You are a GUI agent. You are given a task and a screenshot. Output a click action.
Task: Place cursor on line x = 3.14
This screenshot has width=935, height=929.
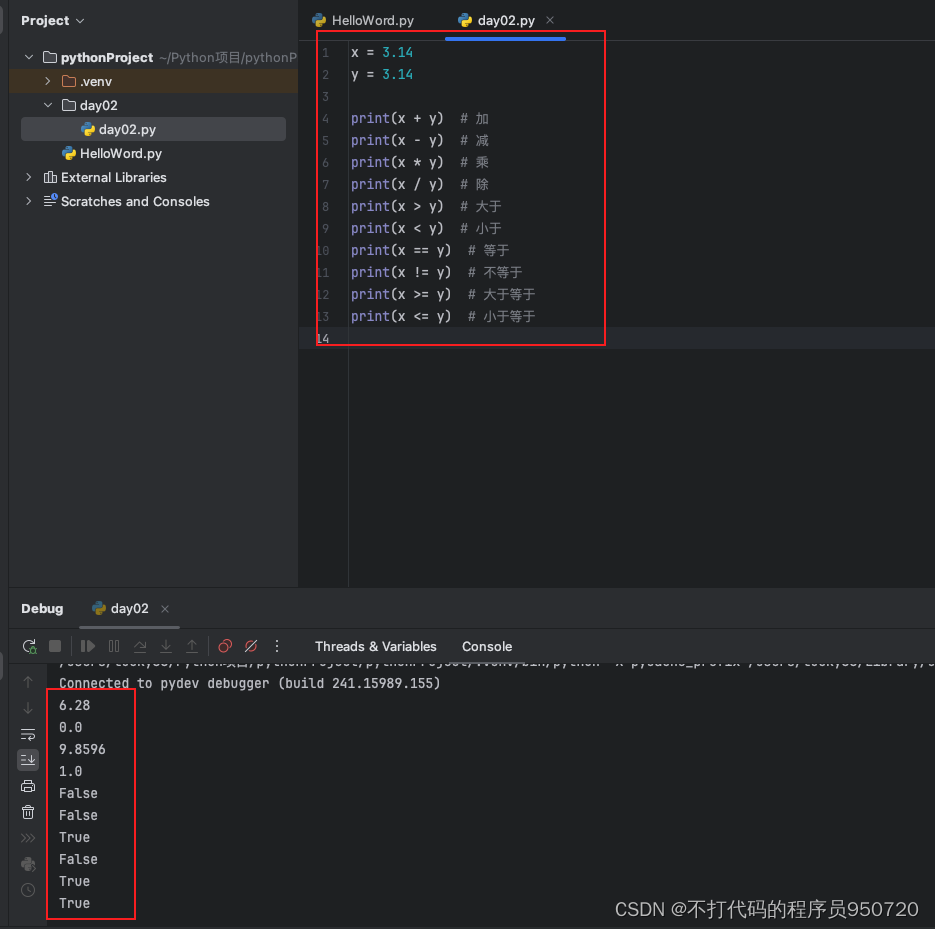click(x=382, y=52)
